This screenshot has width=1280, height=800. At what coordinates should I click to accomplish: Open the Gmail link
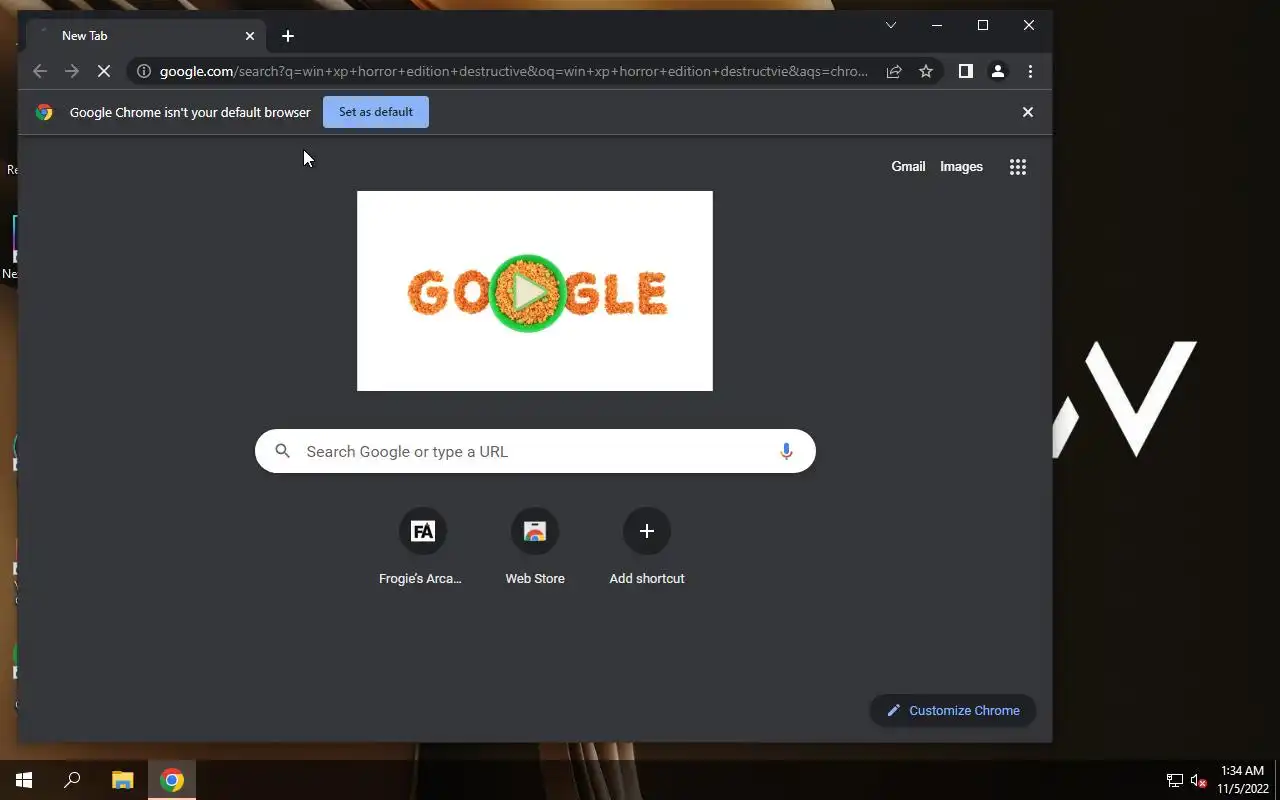click(908, 167)
